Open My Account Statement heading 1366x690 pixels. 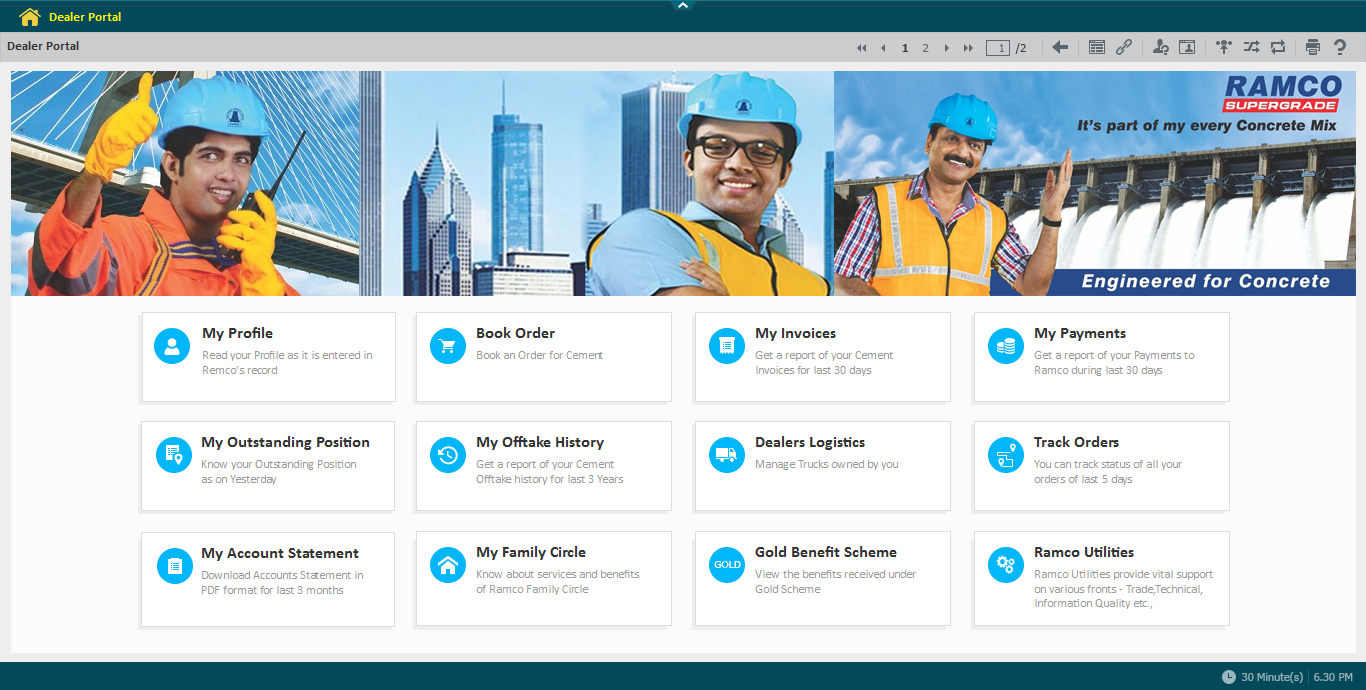tap(280, 553)
